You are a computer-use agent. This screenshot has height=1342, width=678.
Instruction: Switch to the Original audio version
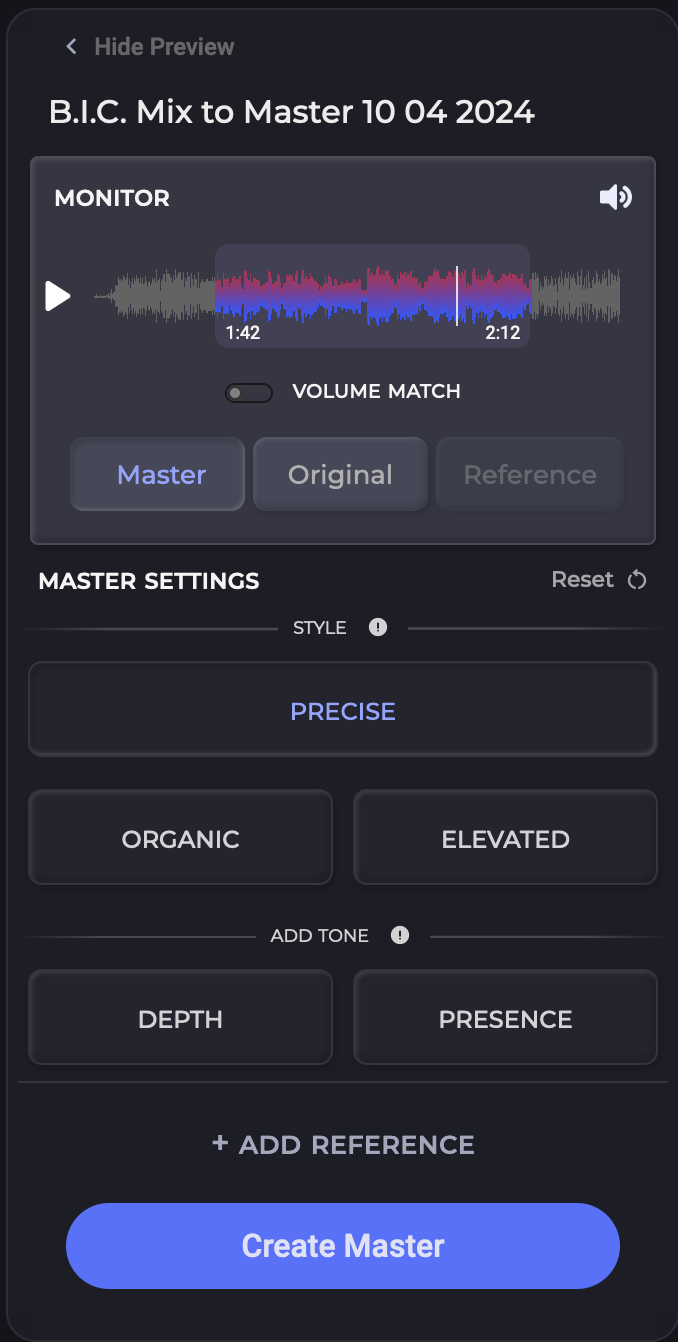(340, 474)
